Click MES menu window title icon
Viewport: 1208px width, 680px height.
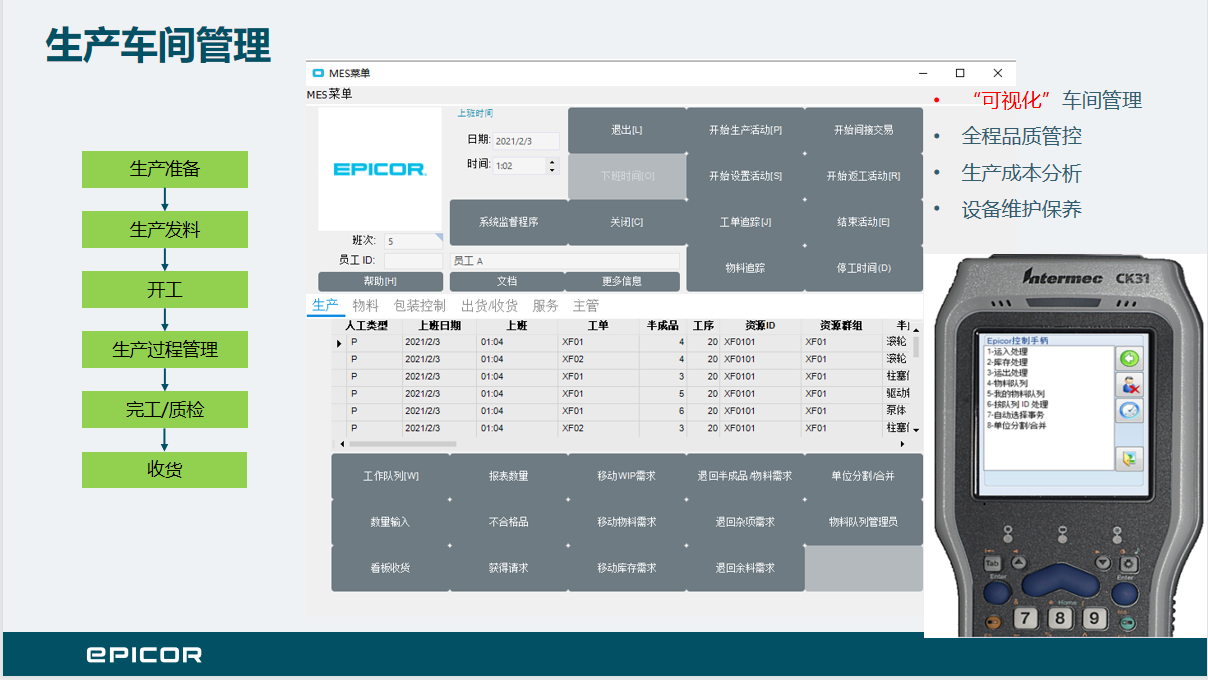point(318,73)
